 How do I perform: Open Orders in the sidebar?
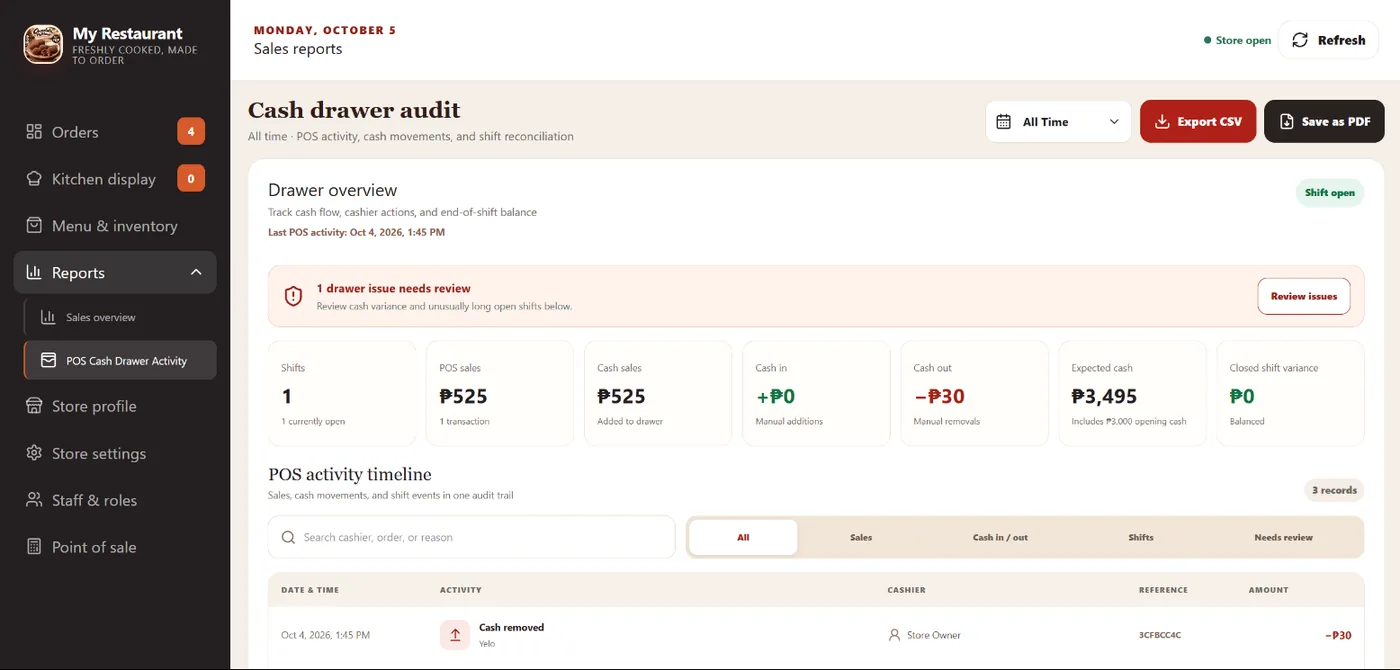[115, 132]
